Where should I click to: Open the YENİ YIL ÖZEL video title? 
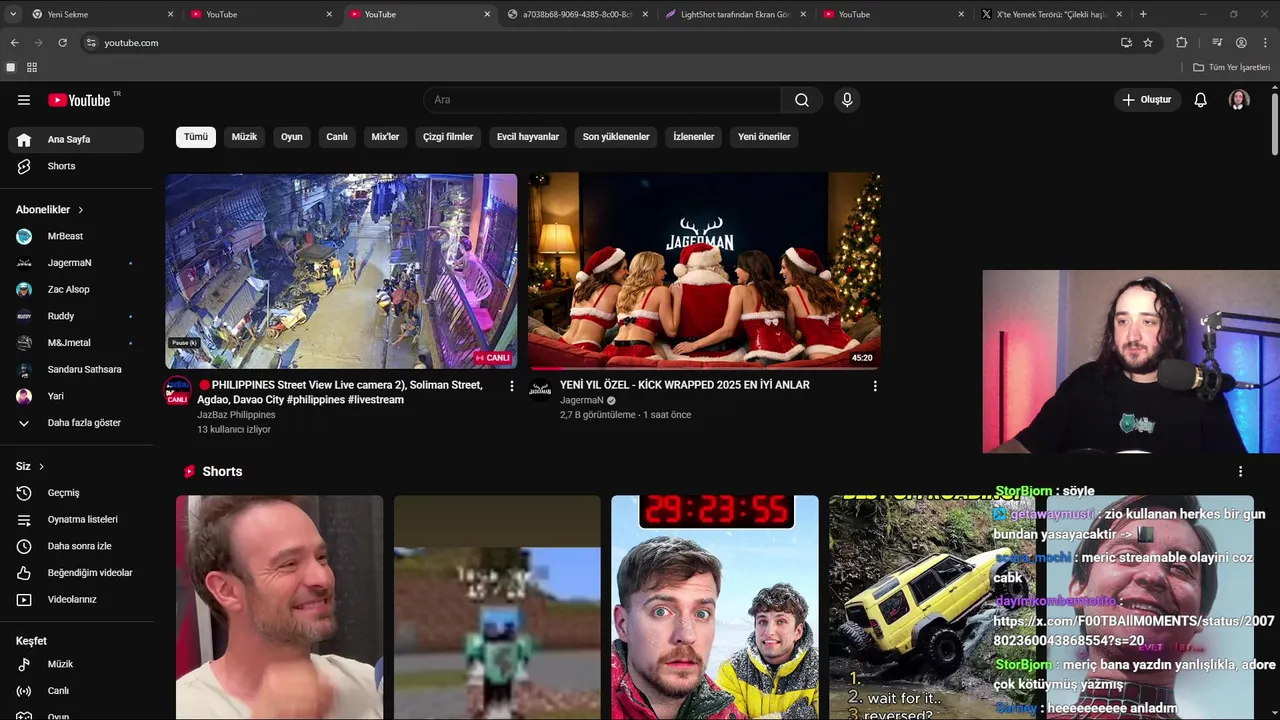click(685, 385)
